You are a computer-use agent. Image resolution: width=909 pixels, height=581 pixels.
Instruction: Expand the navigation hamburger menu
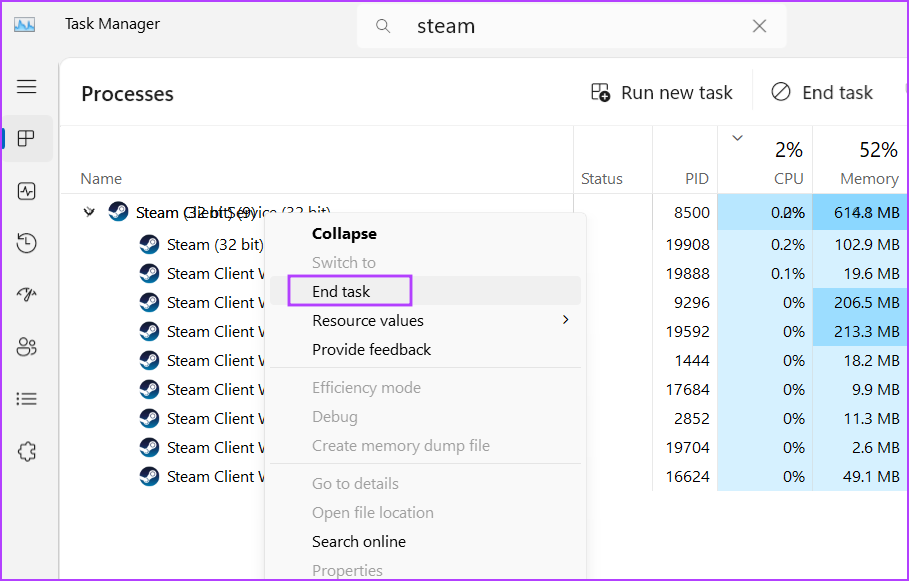(27, 87)
